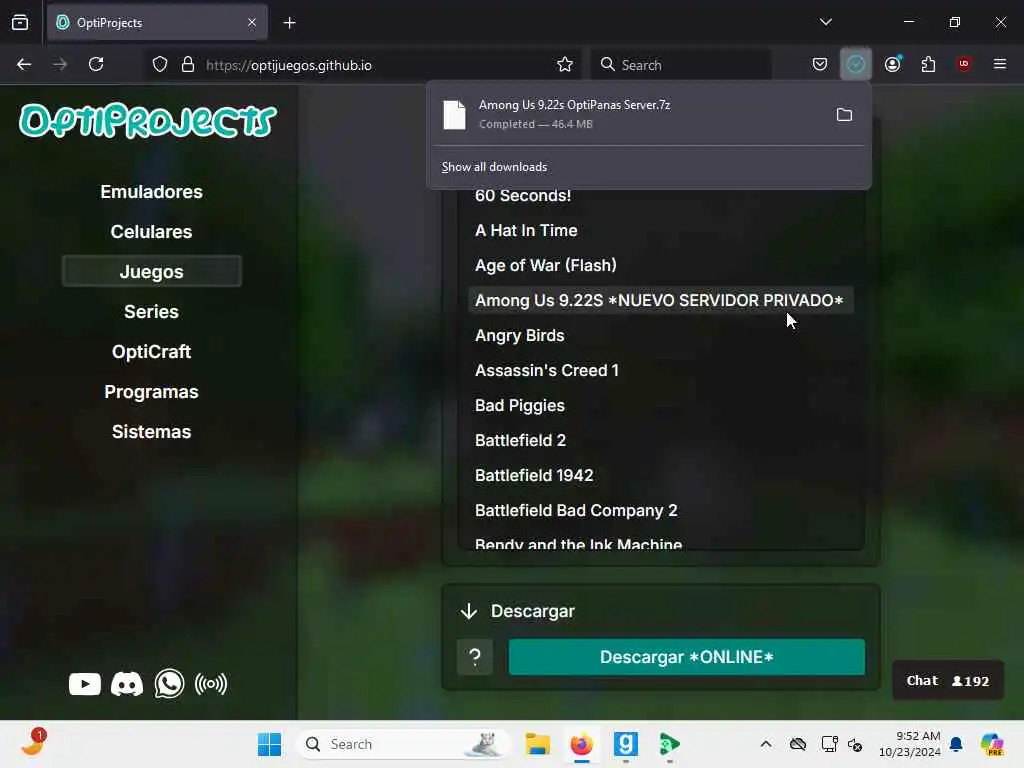
Task: Open the Discord server icon
Action: click(127, 684)
